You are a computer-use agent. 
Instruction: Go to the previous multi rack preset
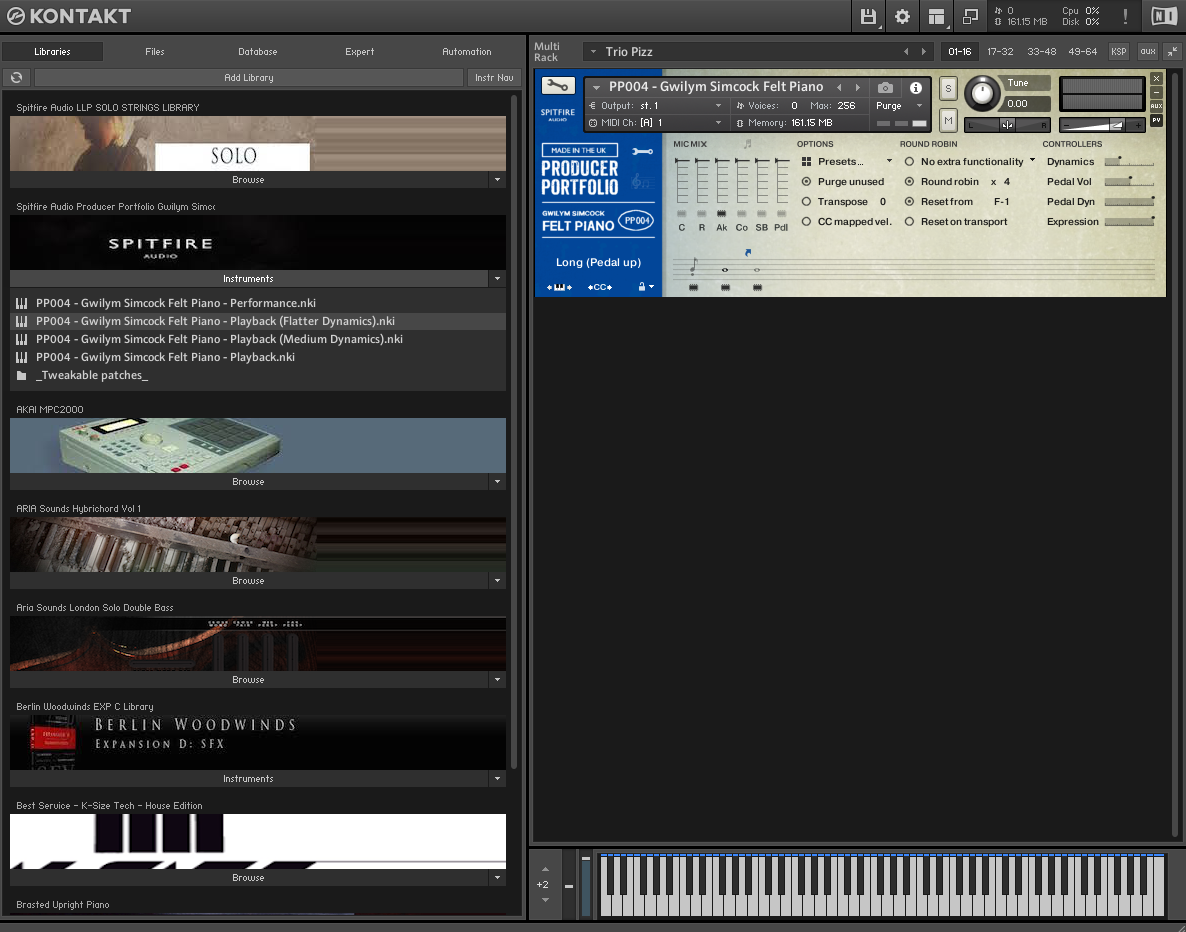(905, 51)
